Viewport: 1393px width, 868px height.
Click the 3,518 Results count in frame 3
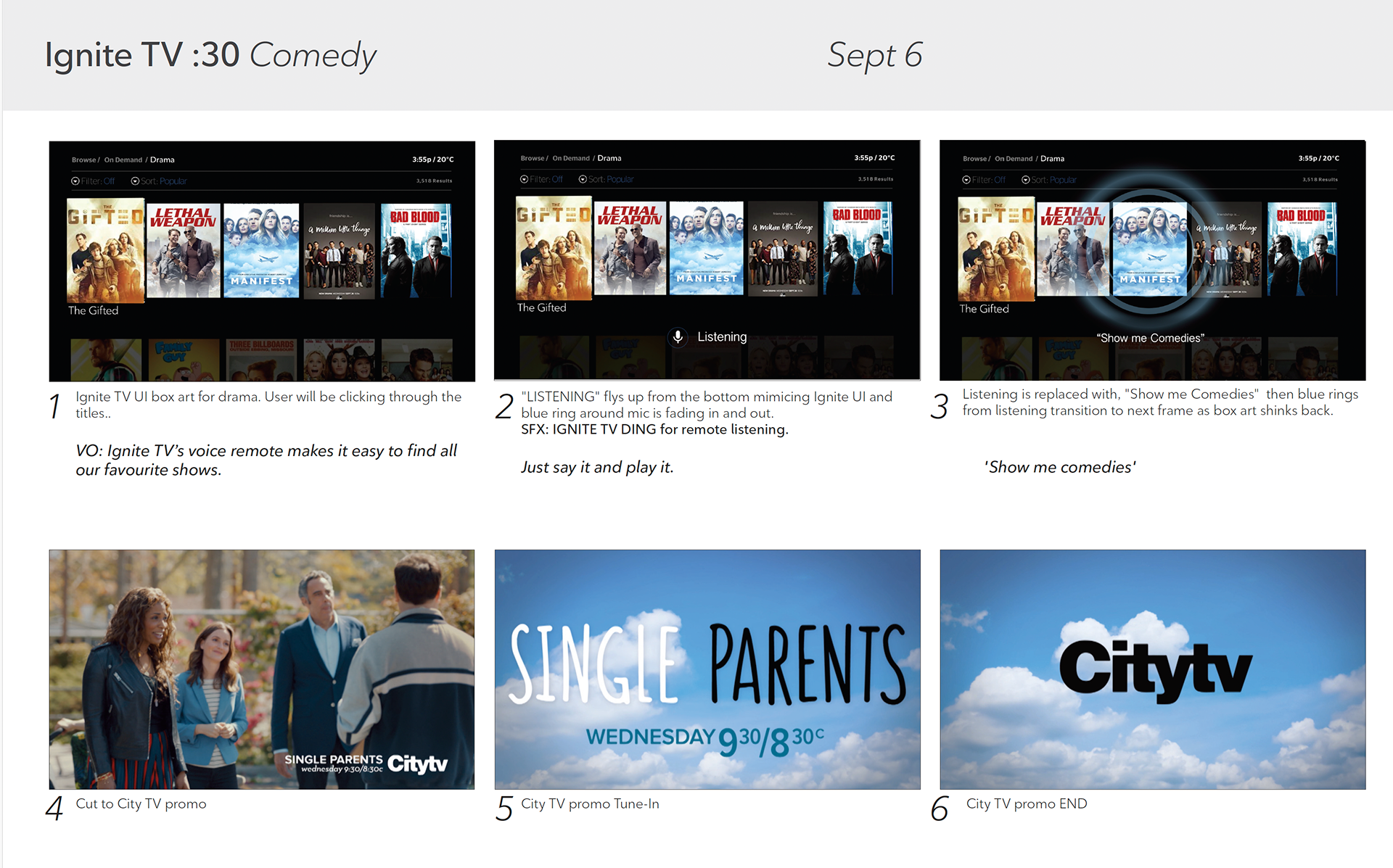coord(1320,180)
